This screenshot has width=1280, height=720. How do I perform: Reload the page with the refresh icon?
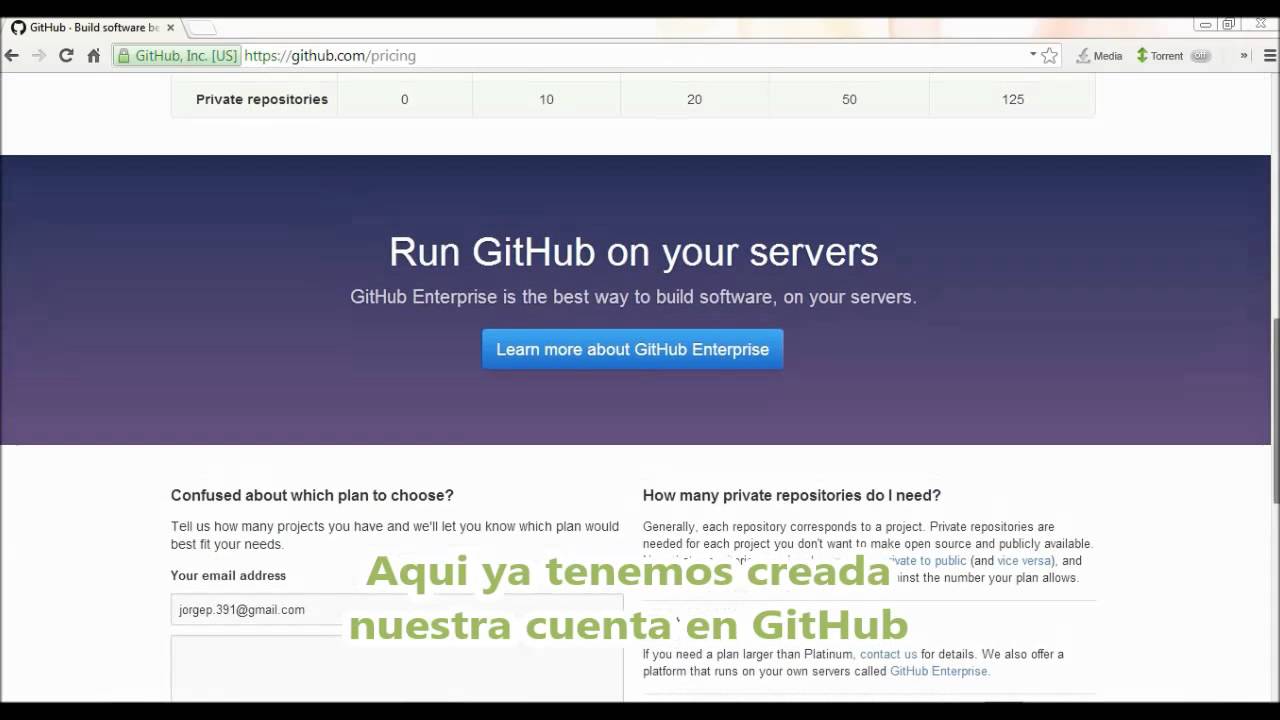pos(66,56)
